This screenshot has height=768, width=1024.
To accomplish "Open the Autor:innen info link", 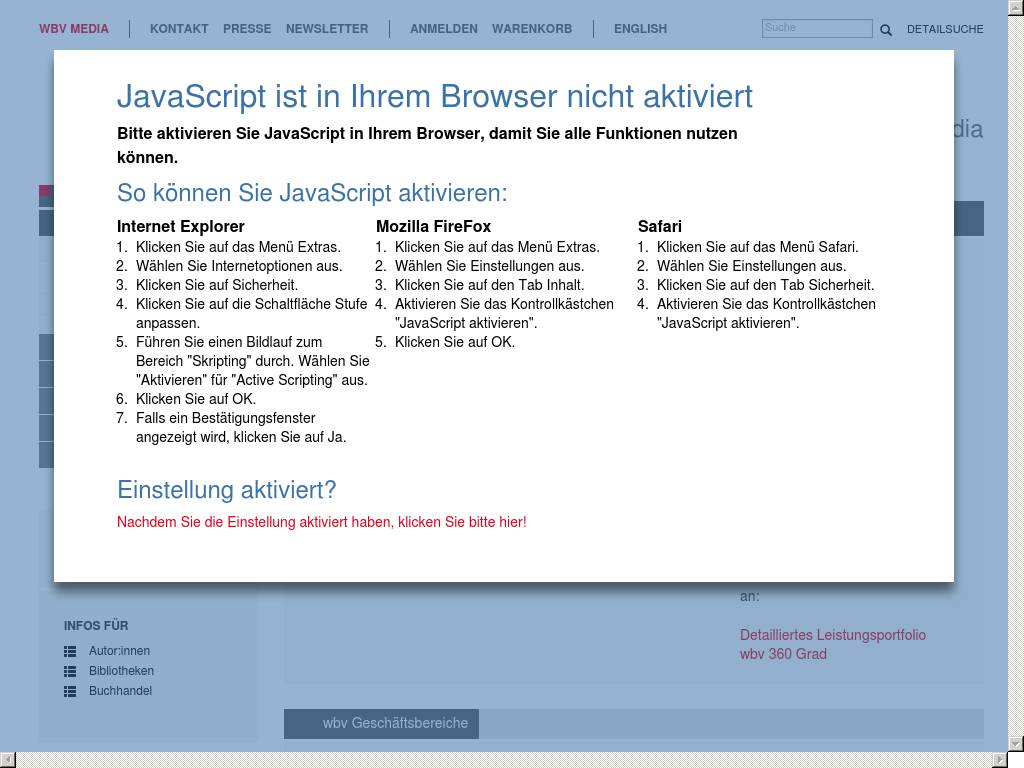I will point(119,651).
